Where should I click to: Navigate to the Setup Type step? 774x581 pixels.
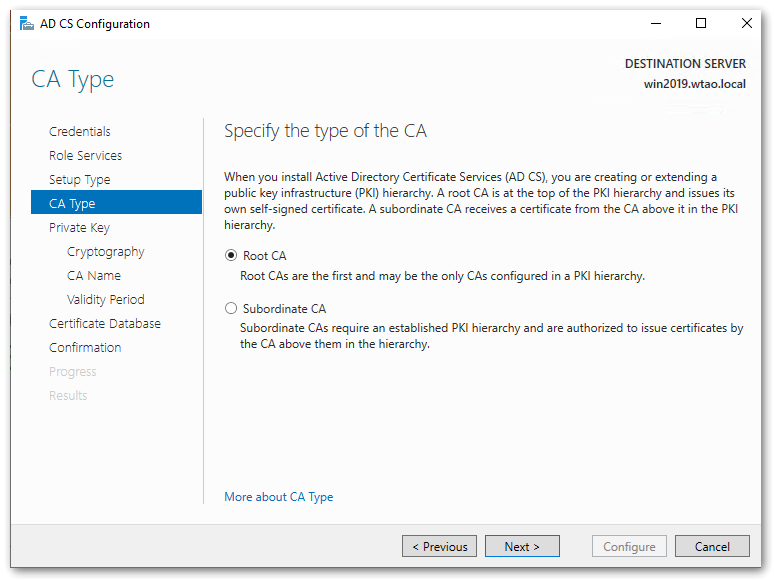80,180
